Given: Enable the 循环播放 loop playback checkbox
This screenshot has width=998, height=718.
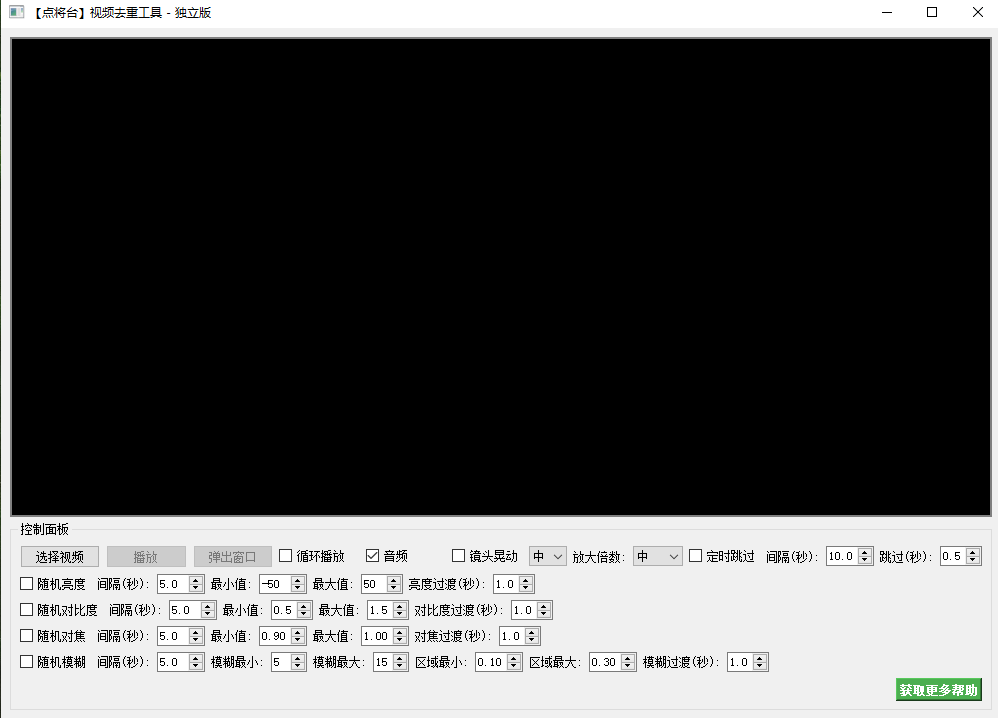Looking at the screenshot, I should tap(285, 556).
